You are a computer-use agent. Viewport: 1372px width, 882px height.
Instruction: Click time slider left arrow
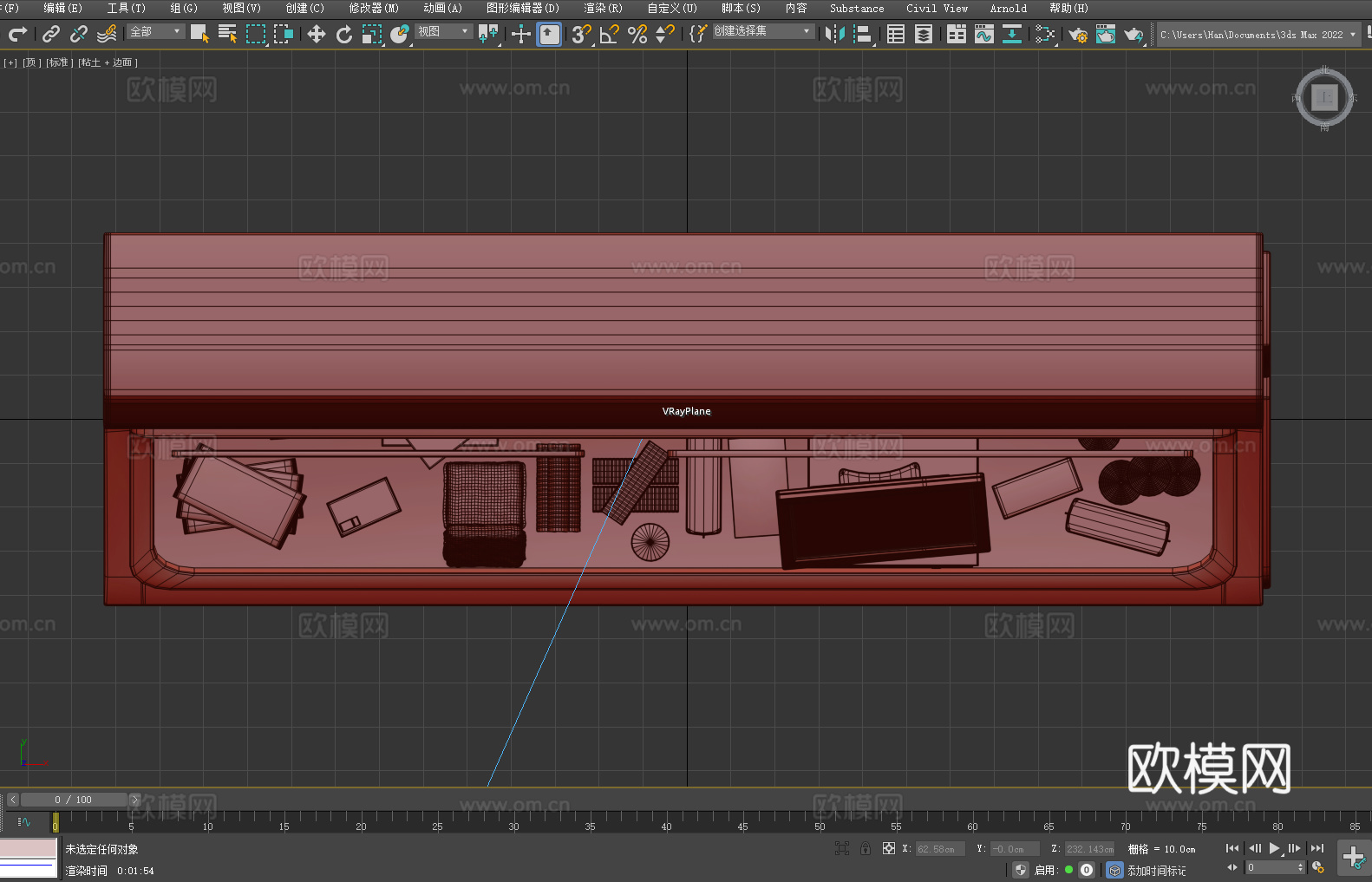(x=12, y=800)
